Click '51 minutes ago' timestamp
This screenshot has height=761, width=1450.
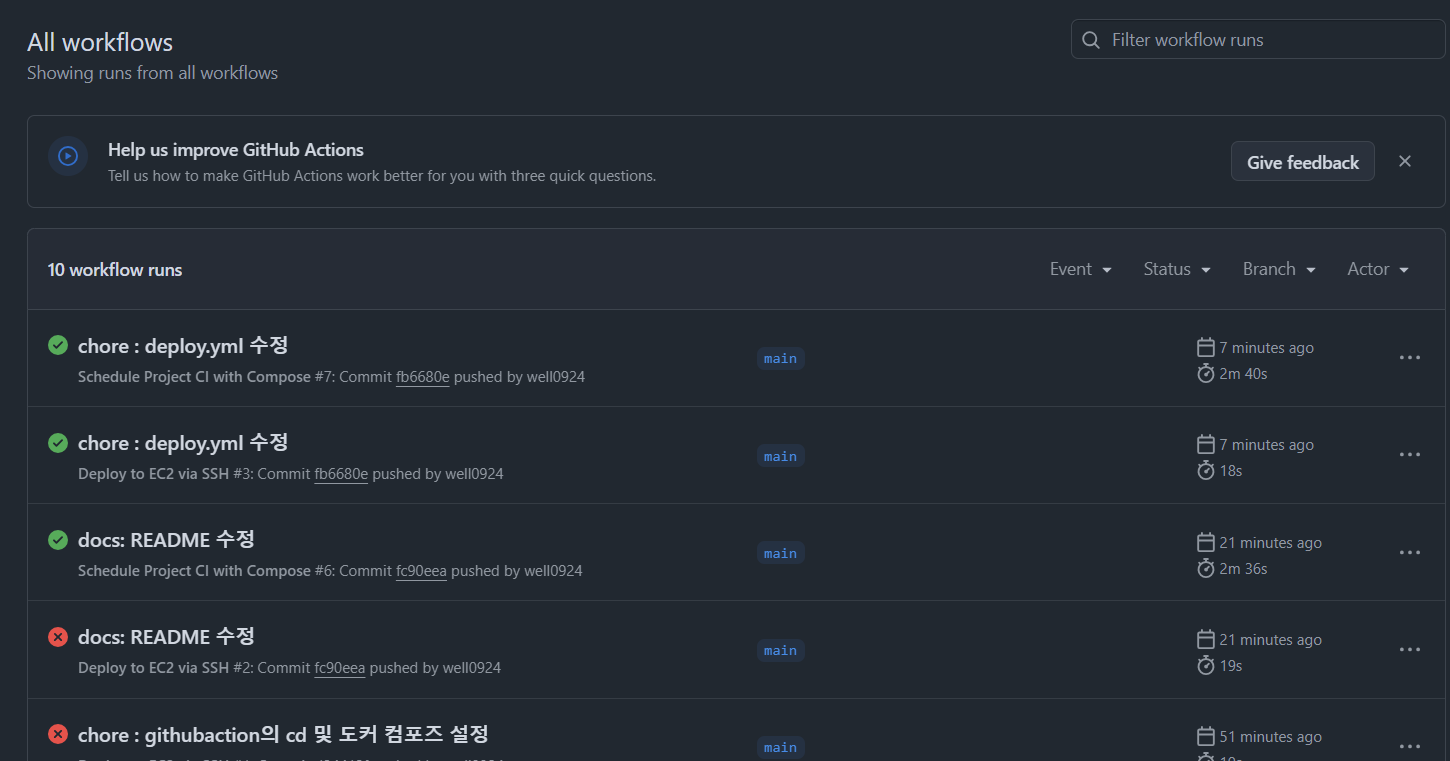[1271, 737]
